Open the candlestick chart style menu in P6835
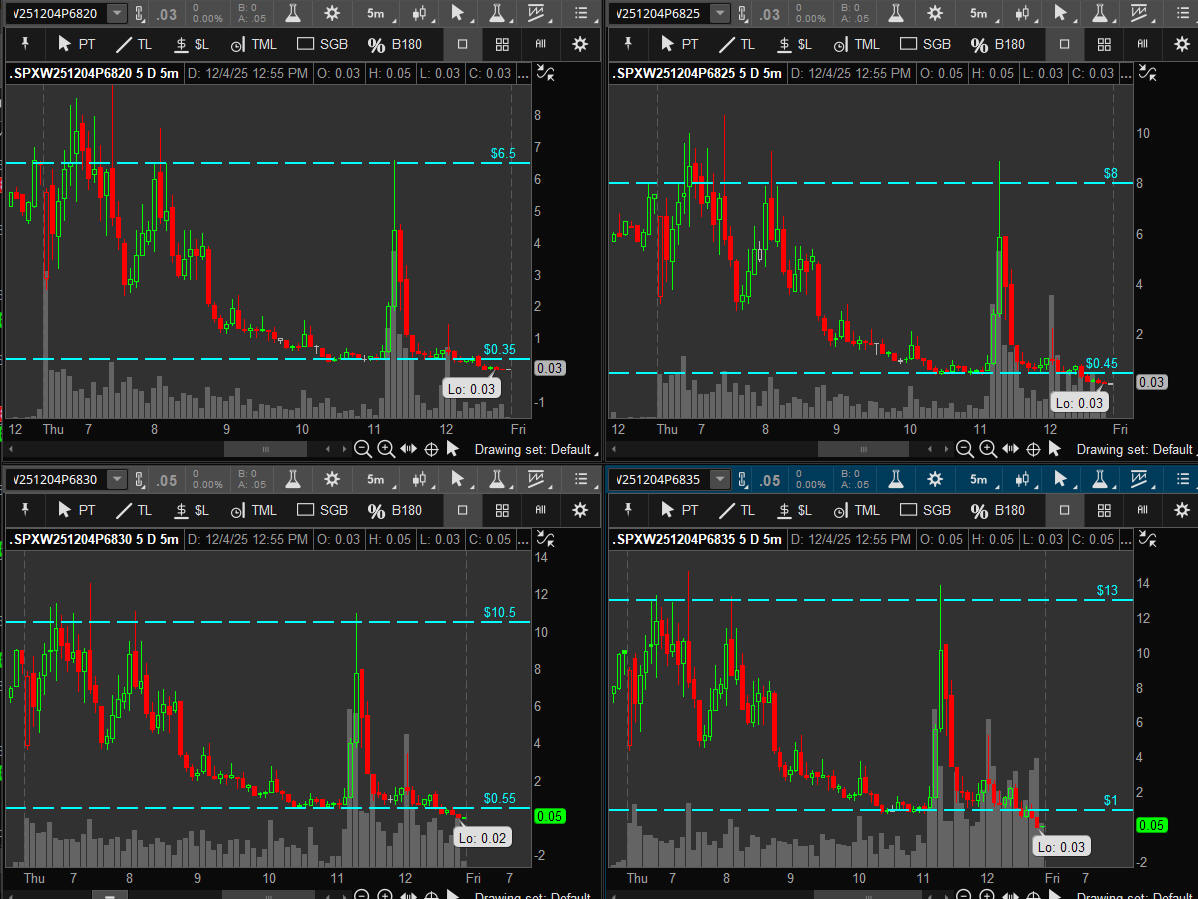This screenshot has width=1198, height=899. 1023,479
